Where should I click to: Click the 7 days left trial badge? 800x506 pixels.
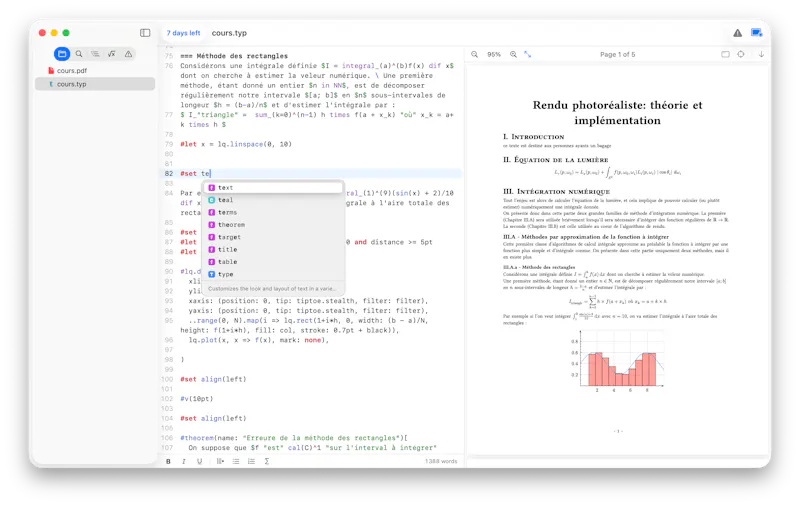[184, 33]
